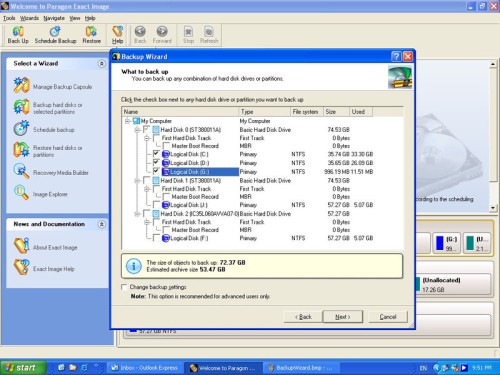The width and height of the screenshot is (500, 375).
Task: Open the Help toolbar icon
Action: [x=117, y=35]
